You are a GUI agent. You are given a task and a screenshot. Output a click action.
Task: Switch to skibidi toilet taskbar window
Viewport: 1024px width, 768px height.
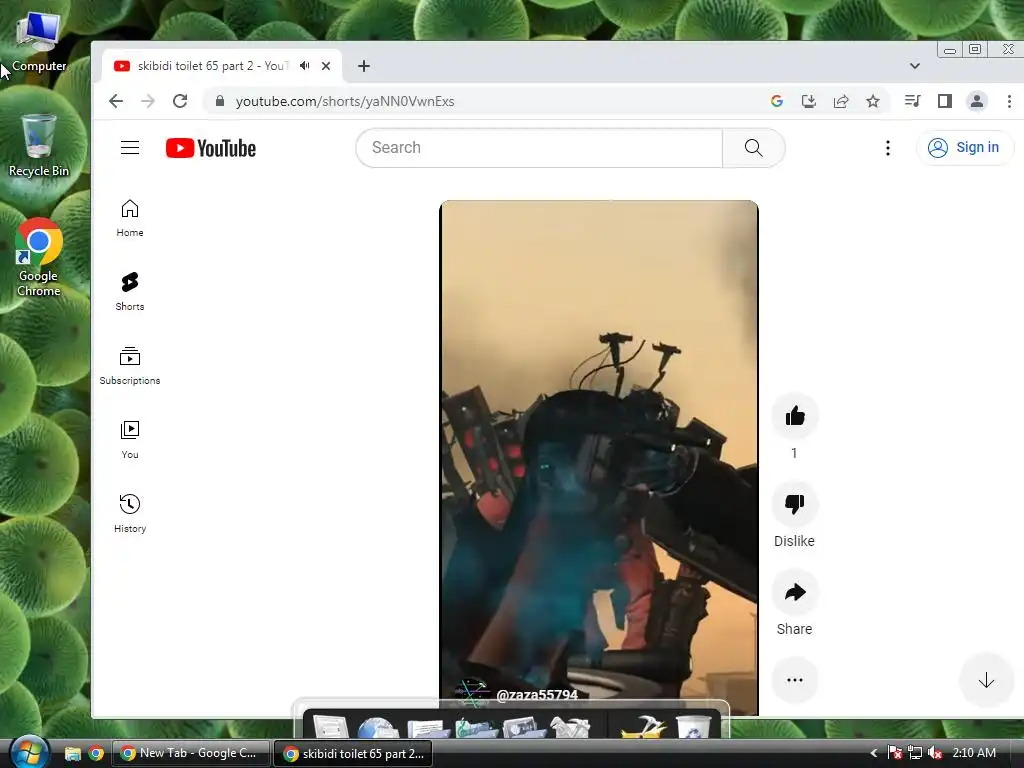pos(353,754)
